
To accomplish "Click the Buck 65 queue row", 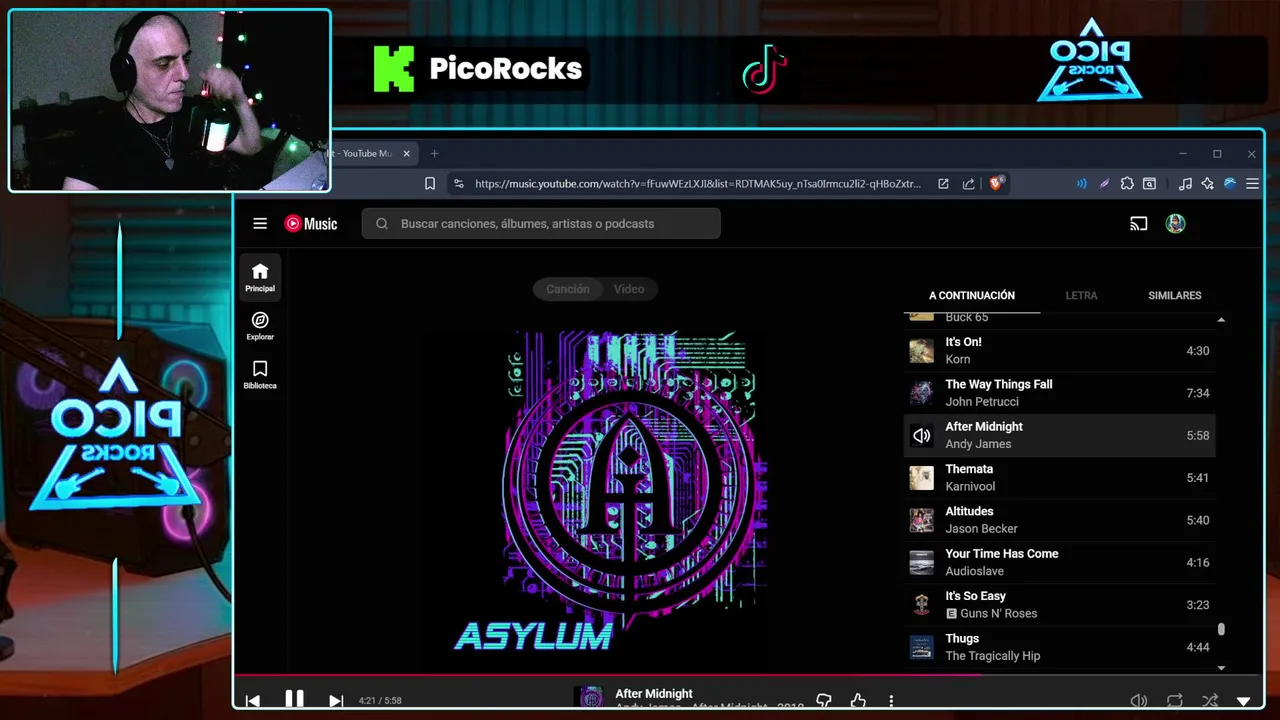I will point(1059,318).
